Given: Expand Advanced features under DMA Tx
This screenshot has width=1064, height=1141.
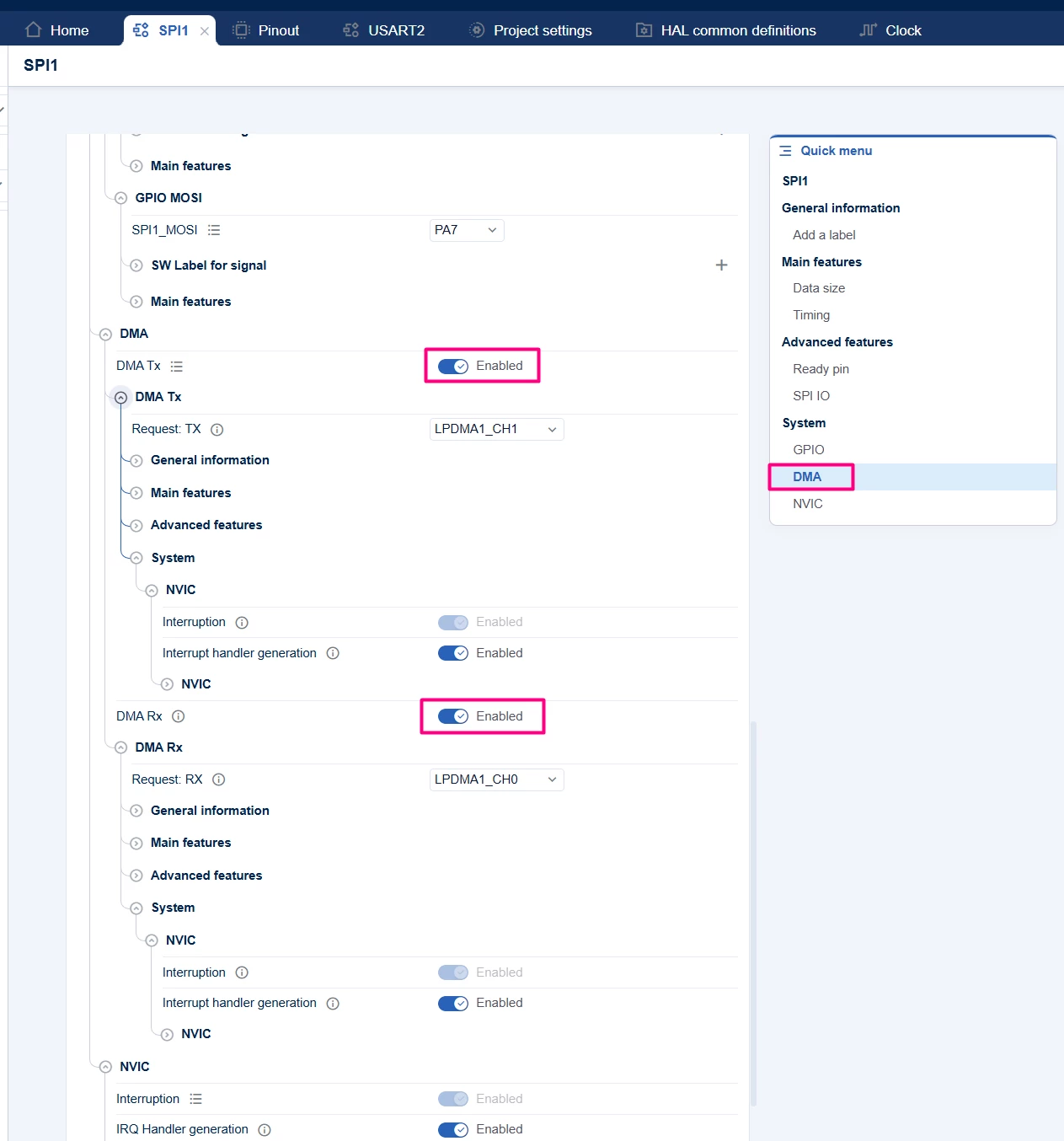Looking at the screenshot, I should pos(136,526).
